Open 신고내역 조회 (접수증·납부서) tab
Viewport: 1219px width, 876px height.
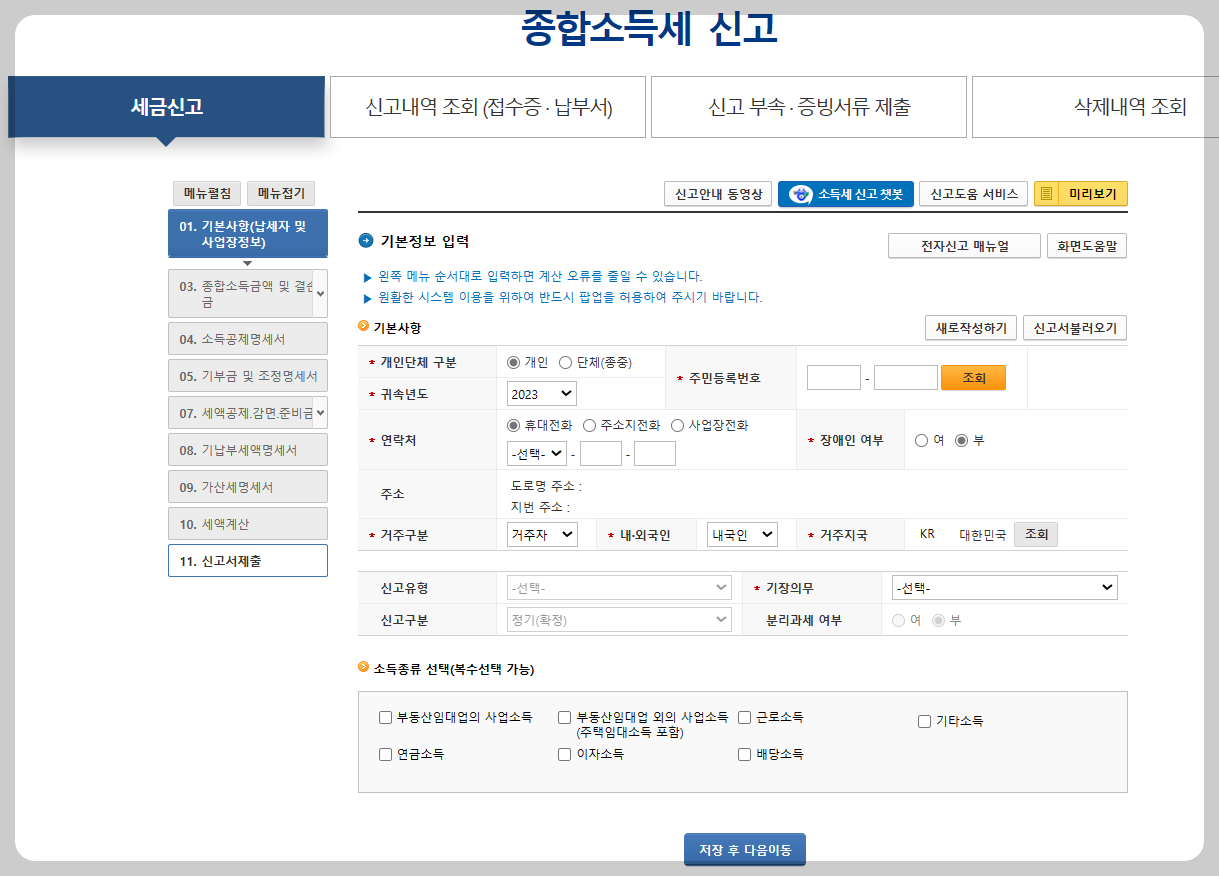click(488, 107)
